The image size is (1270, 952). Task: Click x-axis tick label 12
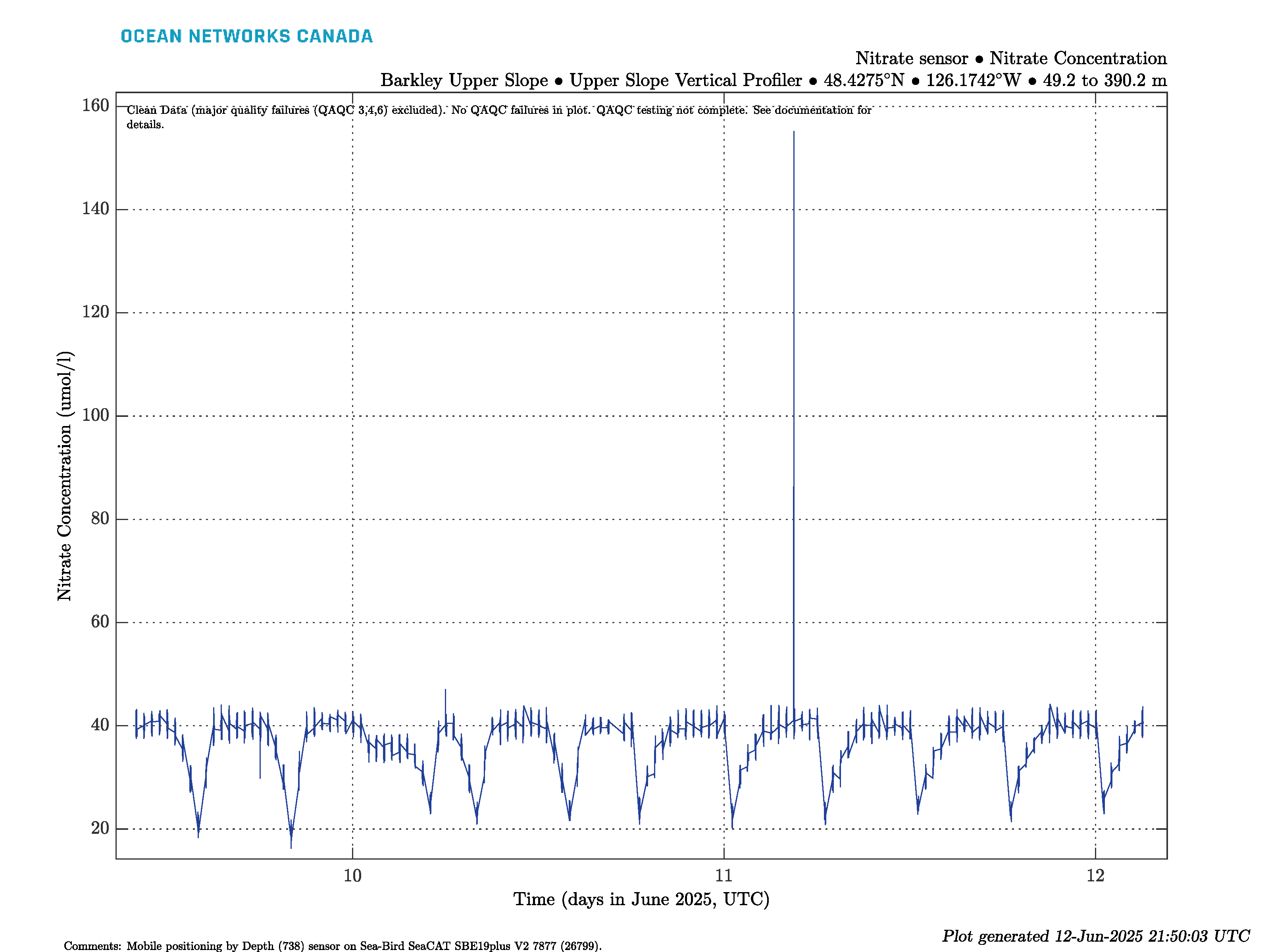click(1095, 875)
